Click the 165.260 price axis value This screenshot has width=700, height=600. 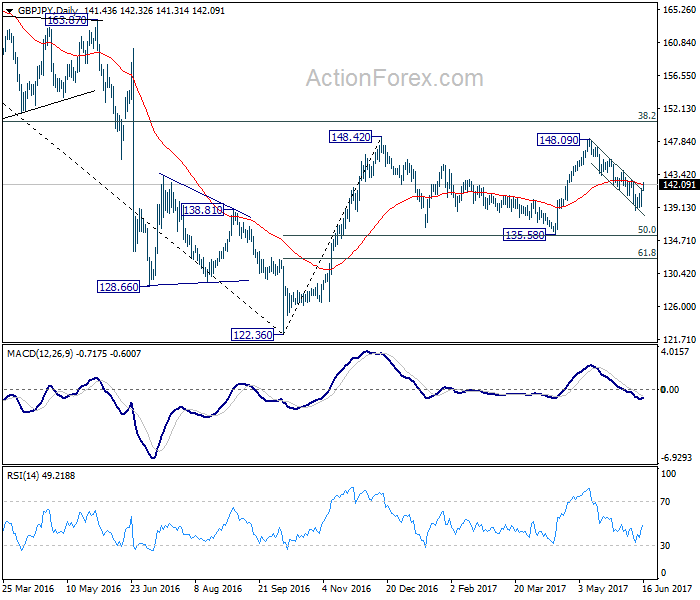(x=679, y=9)
